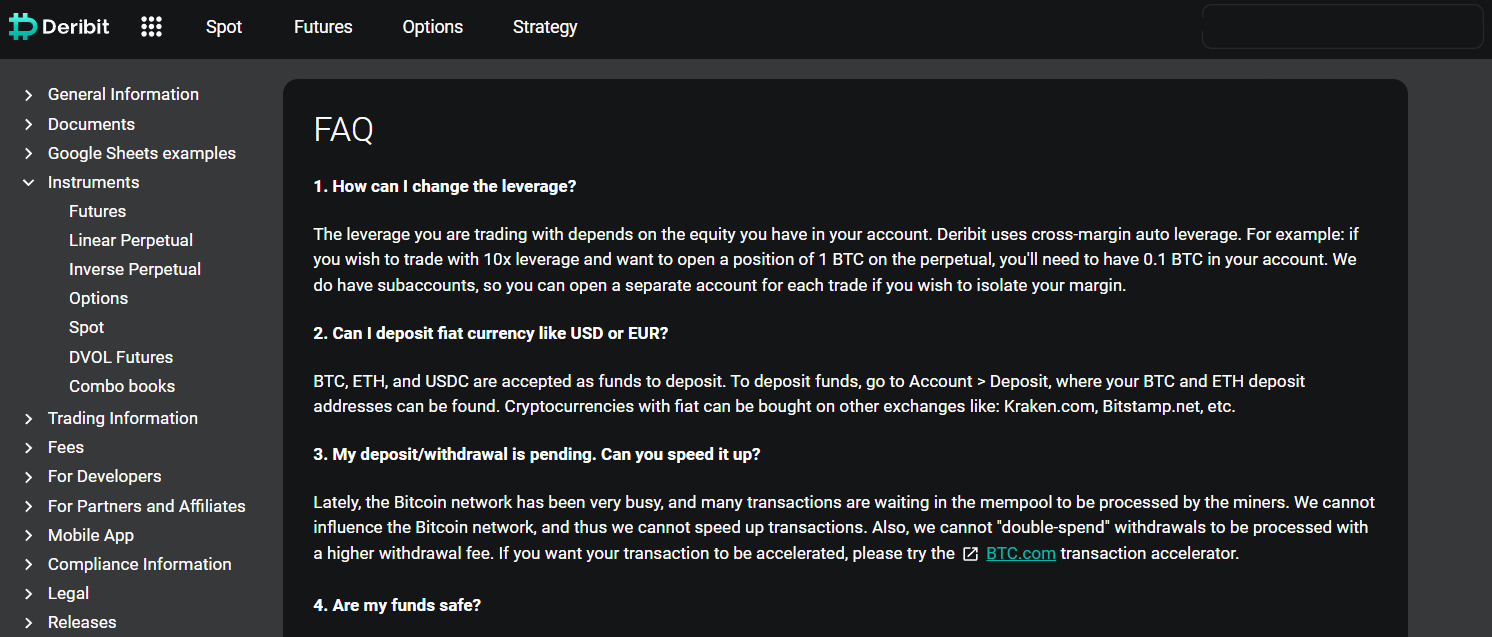This screenshot has width=1492, height=637.
Task: Follow the BTC.com hyperlink
Action: pyautogui.click(x=1020, y=553)
